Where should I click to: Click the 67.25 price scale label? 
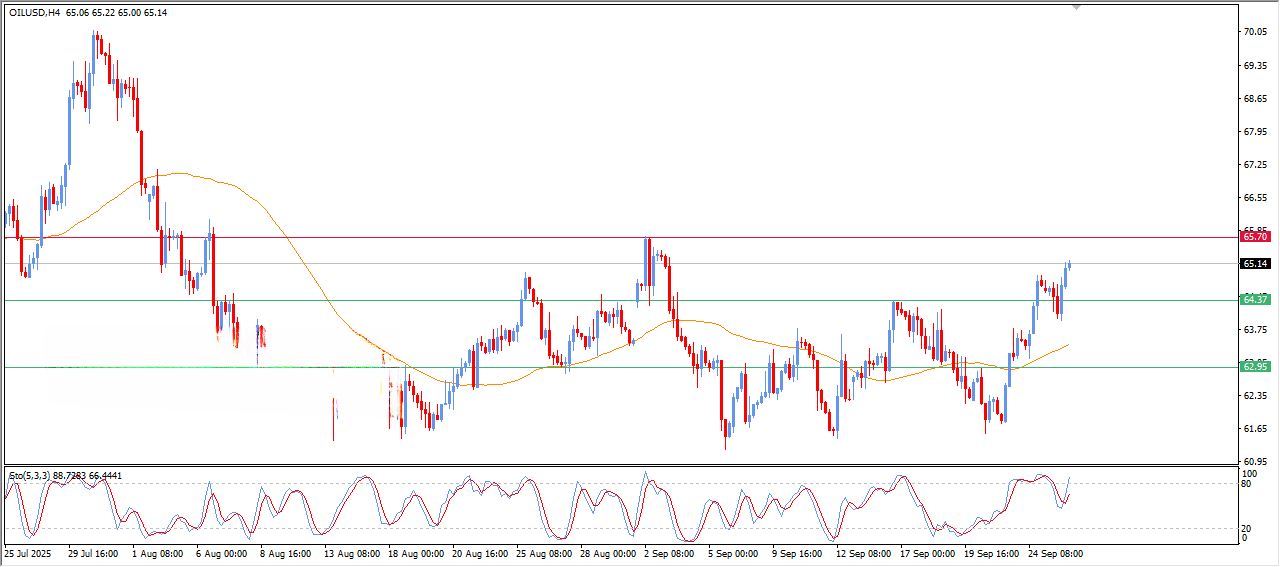click(1254, 165)
